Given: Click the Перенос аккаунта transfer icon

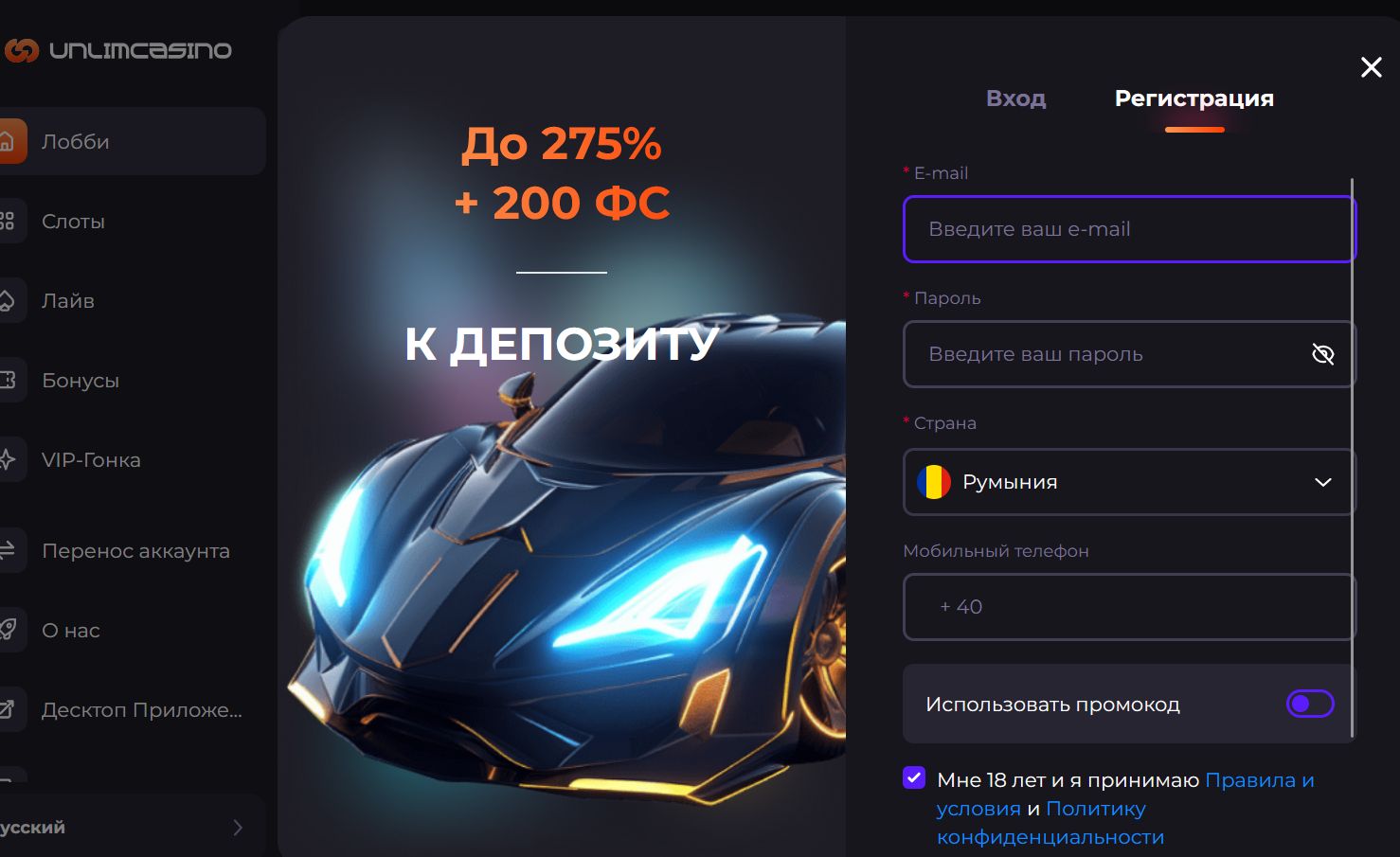Looking at the screenshot, I should pyautogui.click(x=9, y=550).
